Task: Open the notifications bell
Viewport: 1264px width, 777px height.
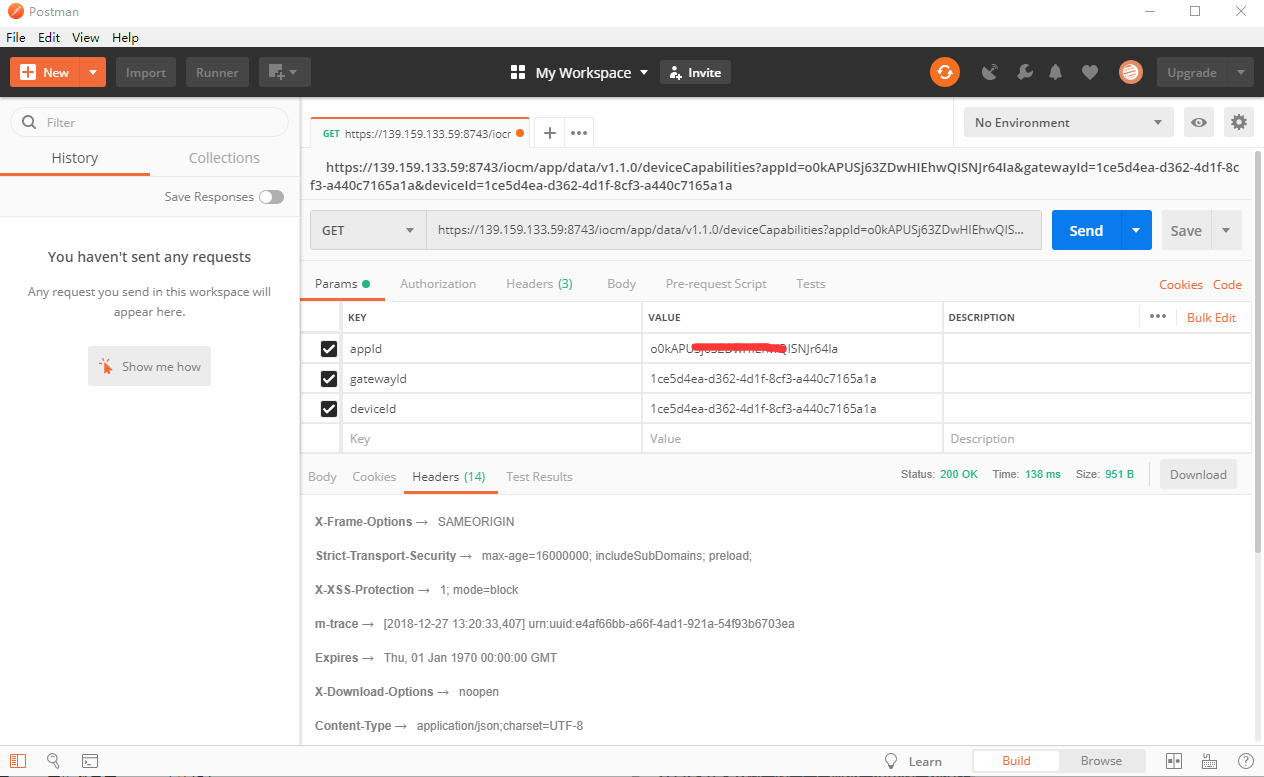Action: coord(1056,72)
